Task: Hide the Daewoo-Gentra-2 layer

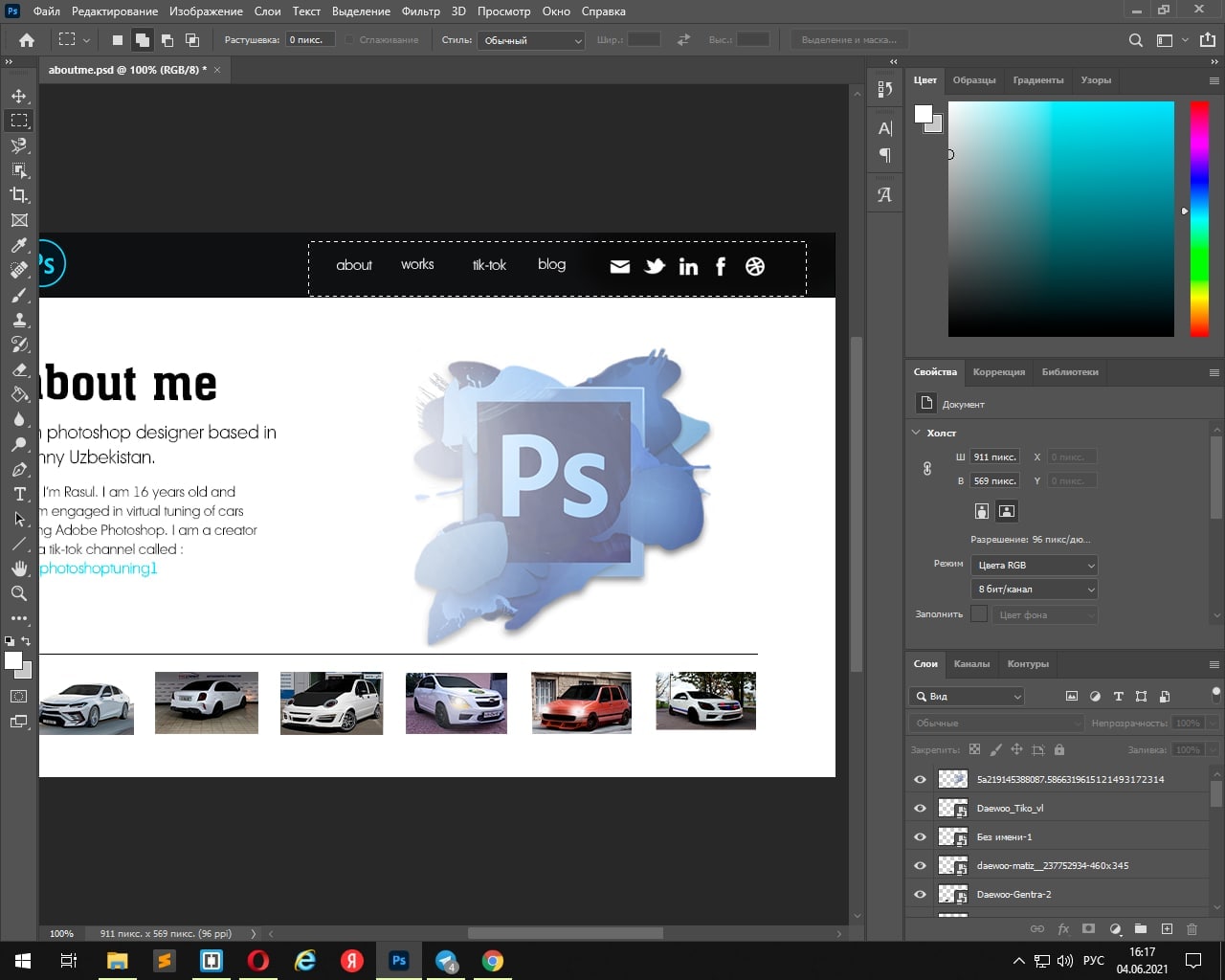Action: pos(921,894)
